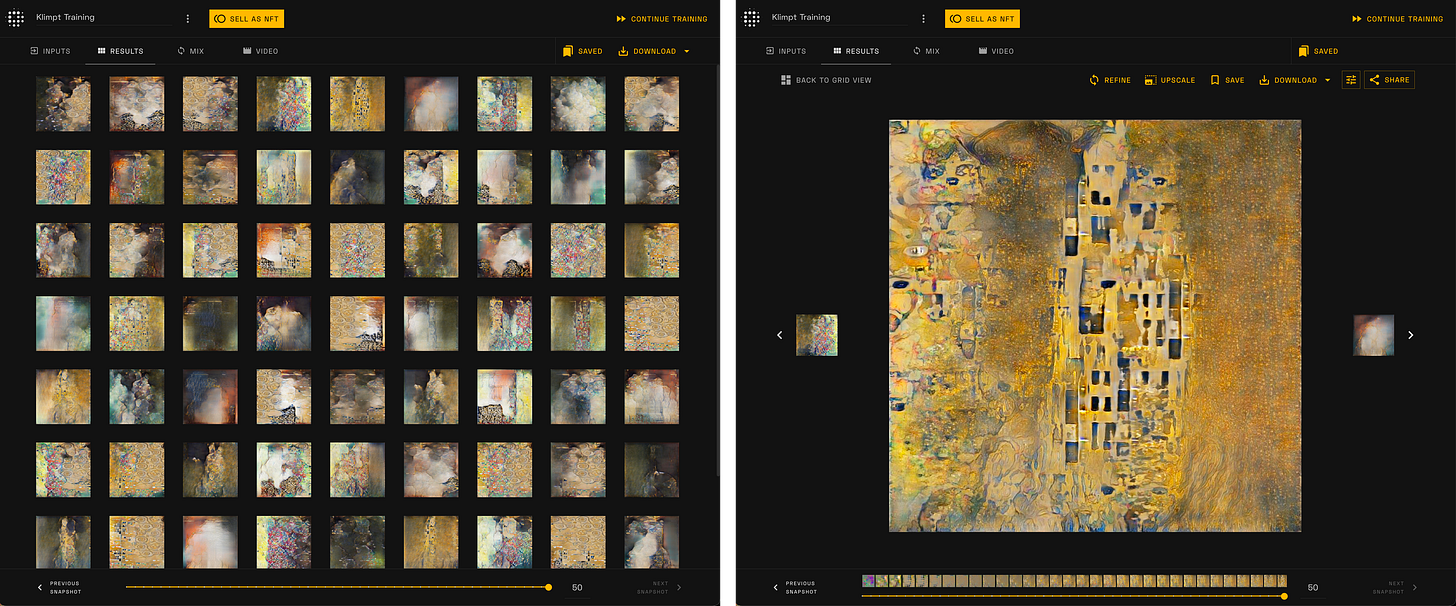Click the large Klimt-style generated image
1456x606 pixels.
(1095, 326)
